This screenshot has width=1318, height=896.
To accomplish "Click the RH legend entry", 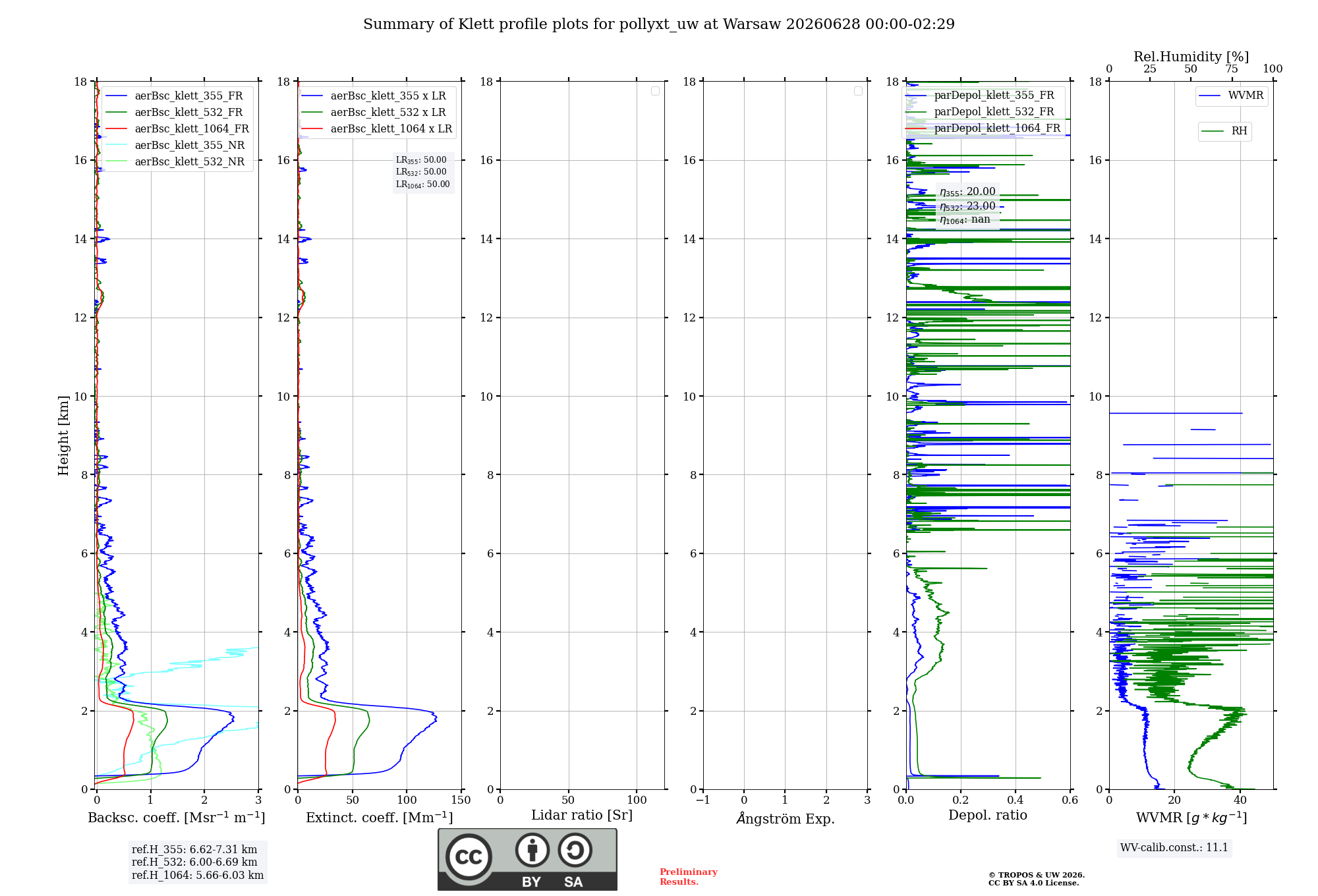I will coord(1224,131).
